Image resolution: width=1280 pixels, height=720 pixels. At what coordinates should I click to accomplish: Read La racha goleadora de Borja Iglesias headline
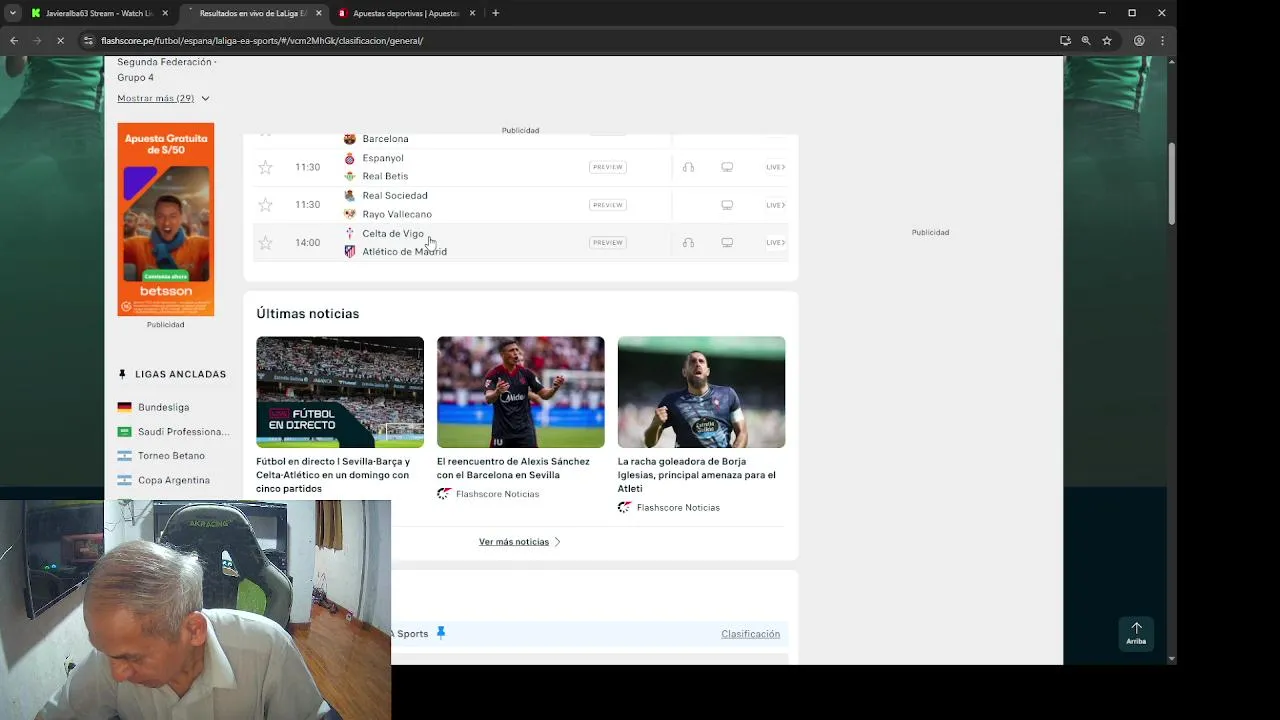697,475
